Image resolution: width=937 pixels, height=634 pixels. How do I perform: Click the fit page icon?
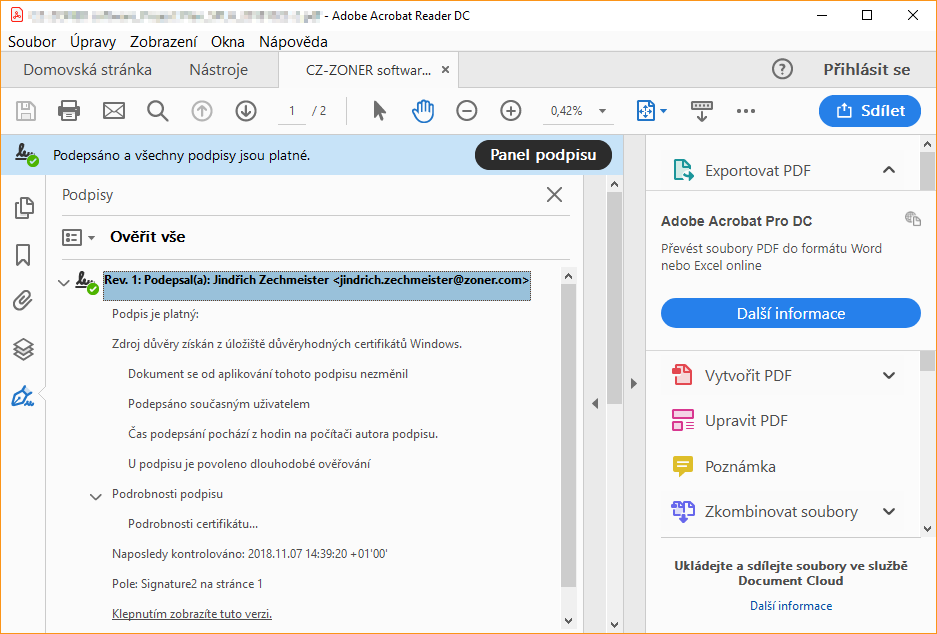coord(646,111)
